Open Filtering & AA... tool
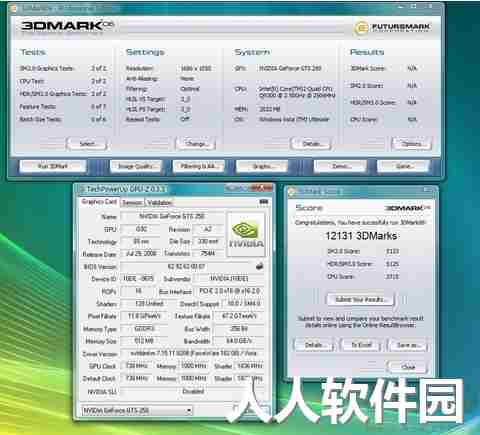Screen dimensions: 480x435 click(x=199, y=166)
